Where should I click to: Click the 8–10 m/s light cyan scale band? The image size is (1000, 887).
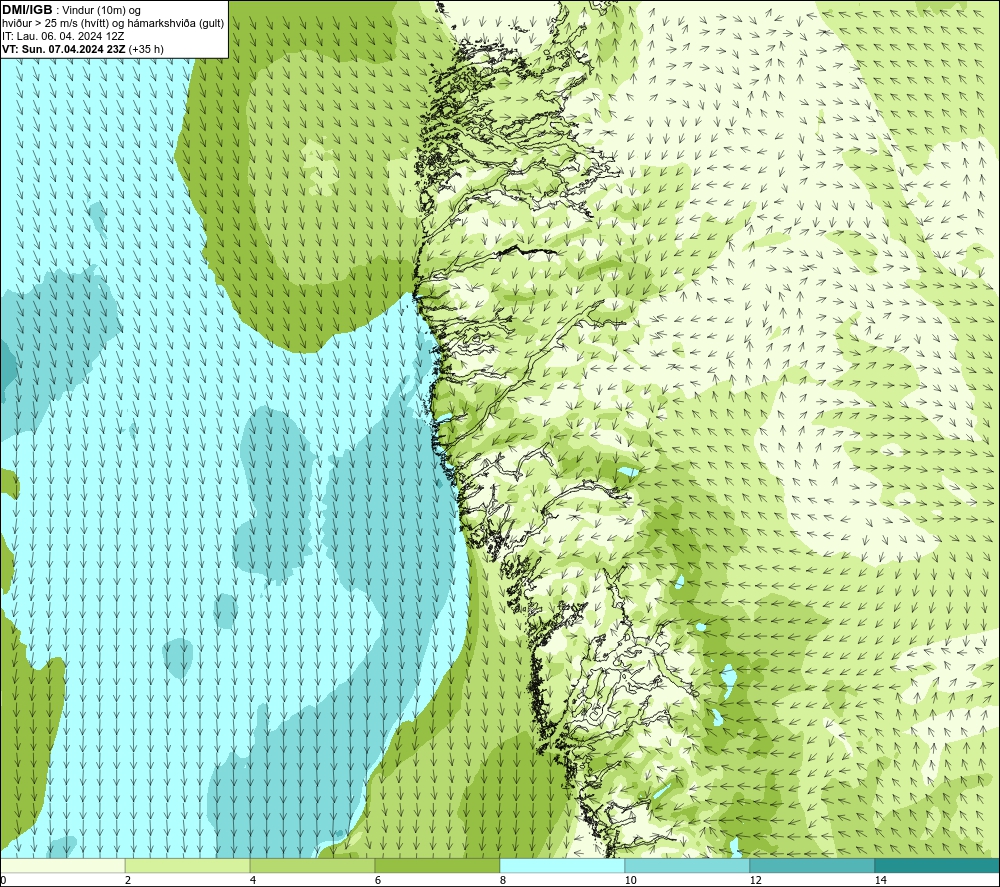(x=562, y=865)
